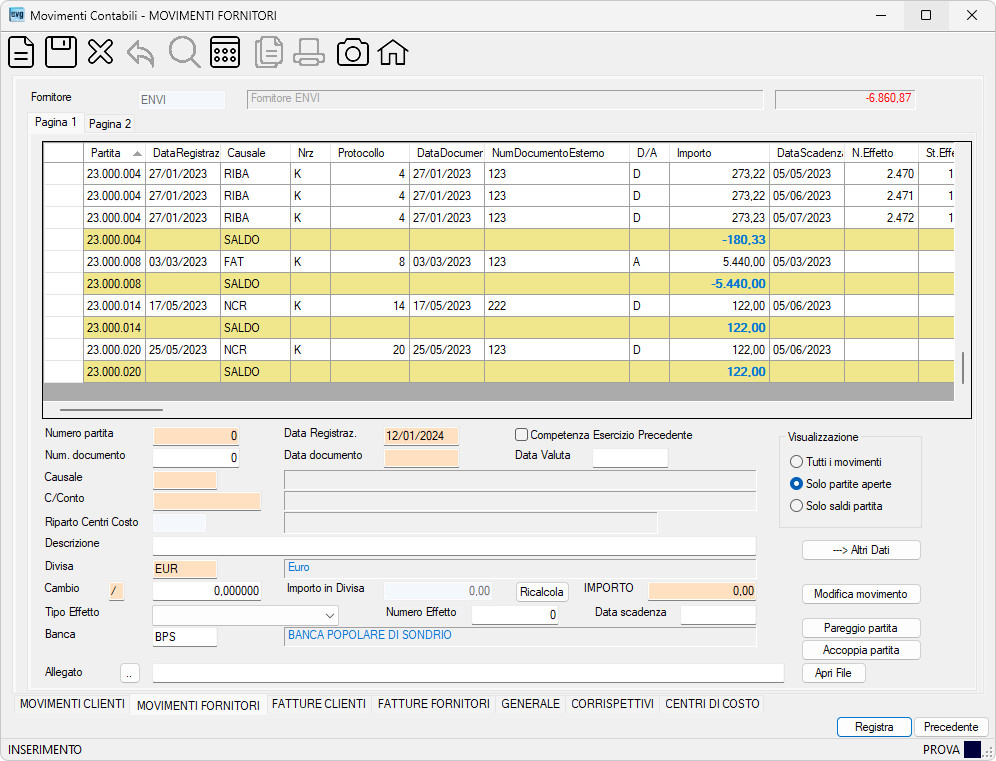The width and height of the screenshot is (996, 761).
Task: Select Tutti i movimenti radio option
Action: 796,462
